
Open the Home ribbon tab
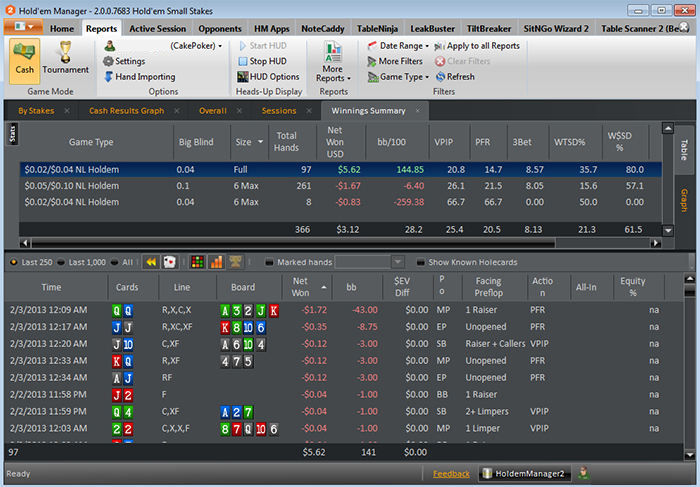click(62, 29)
